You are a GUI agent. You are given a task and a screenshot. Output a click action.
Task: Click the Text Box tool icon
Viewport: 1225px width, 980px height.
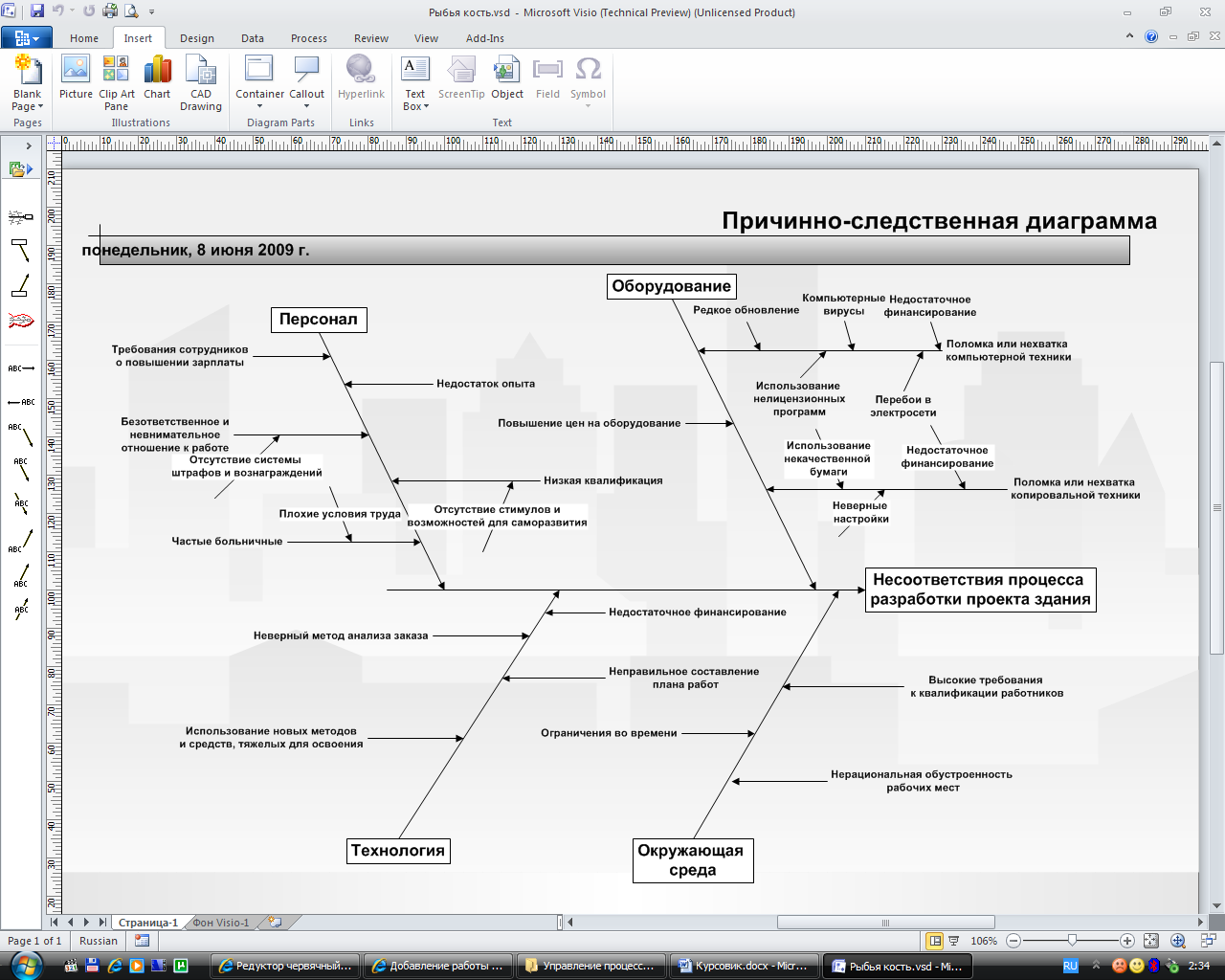tap(414, 69)
